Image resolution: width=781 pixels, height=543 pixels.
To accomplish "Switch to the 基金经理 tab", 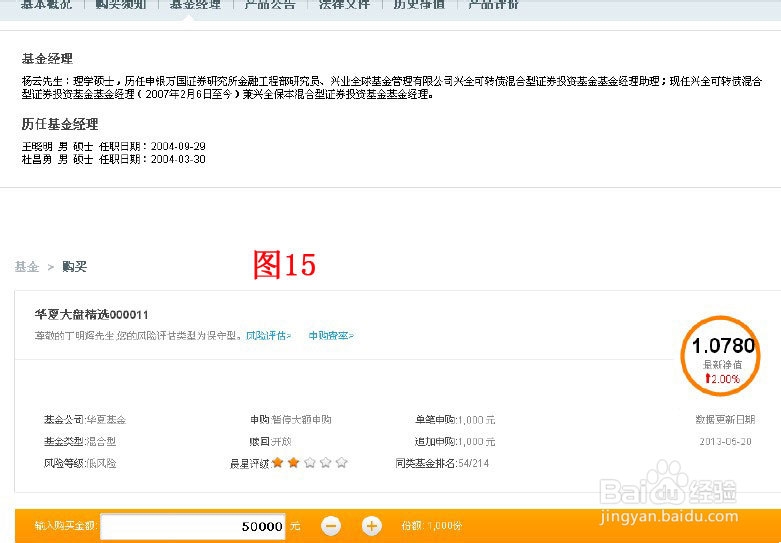I will pyautogui.click(x=195, y=5).
